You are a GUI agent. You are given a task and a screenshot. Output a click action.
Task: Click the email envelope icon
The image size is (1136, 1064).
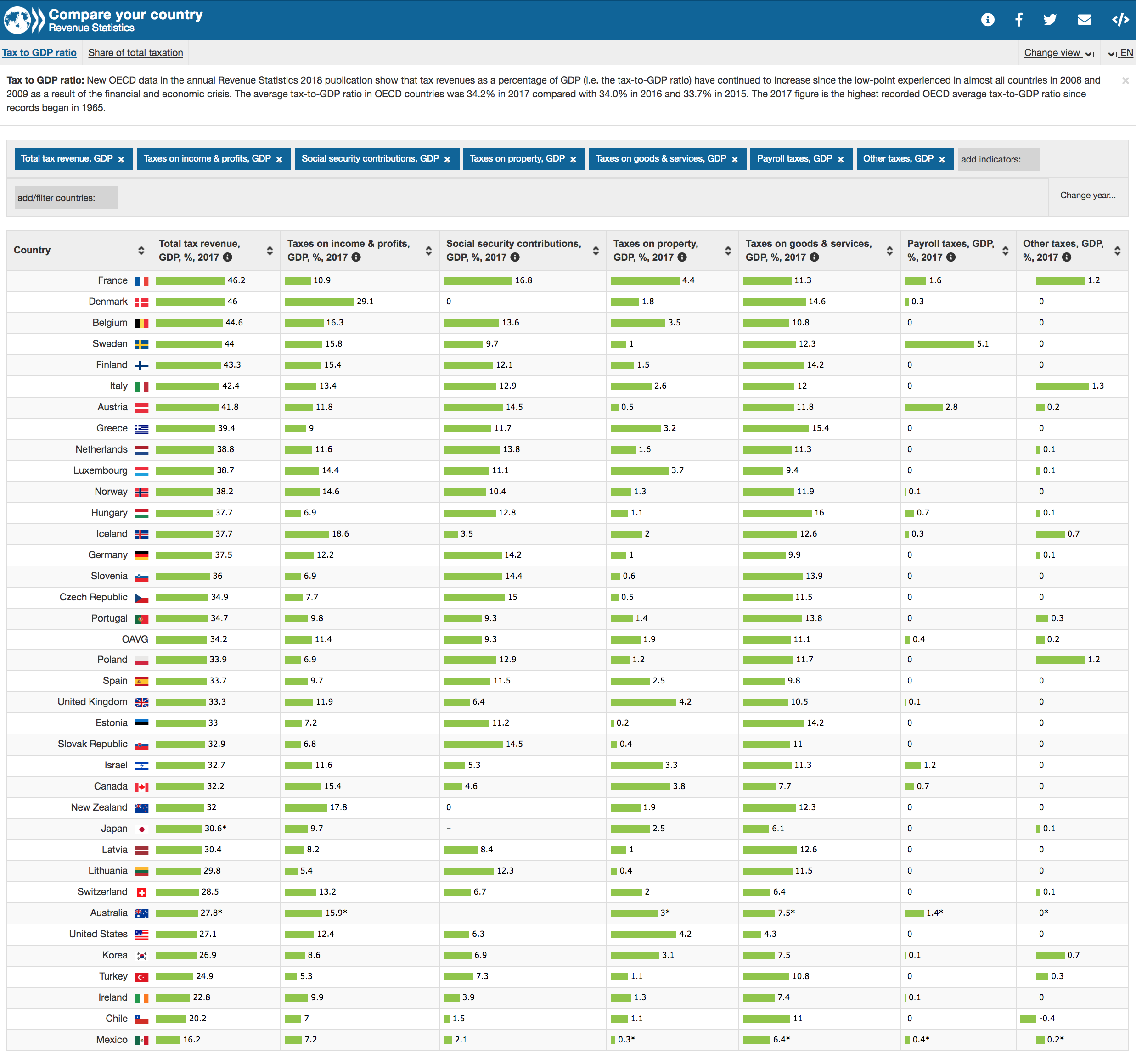point(1084,20)
